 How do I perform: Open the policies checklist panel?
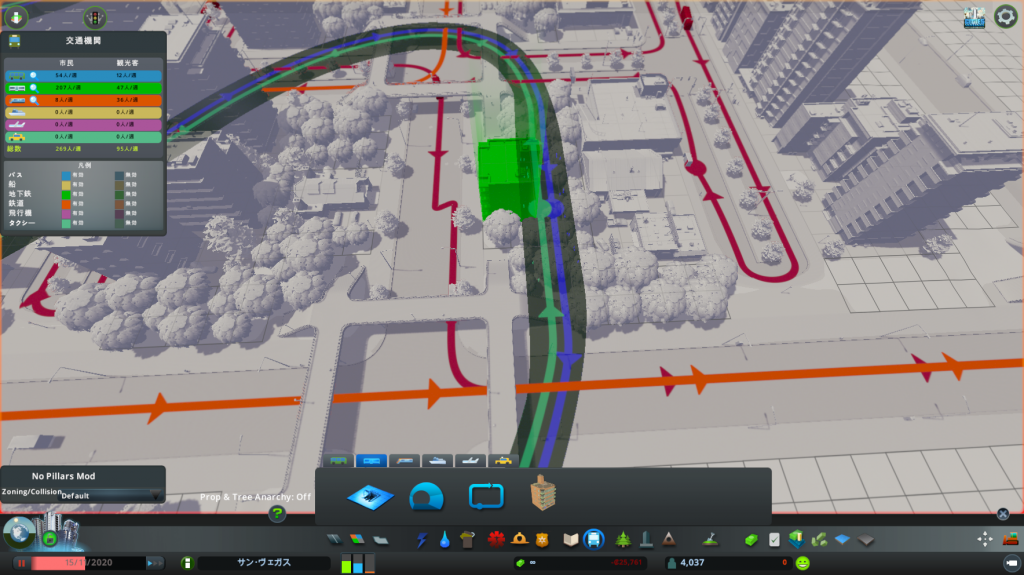774,540
